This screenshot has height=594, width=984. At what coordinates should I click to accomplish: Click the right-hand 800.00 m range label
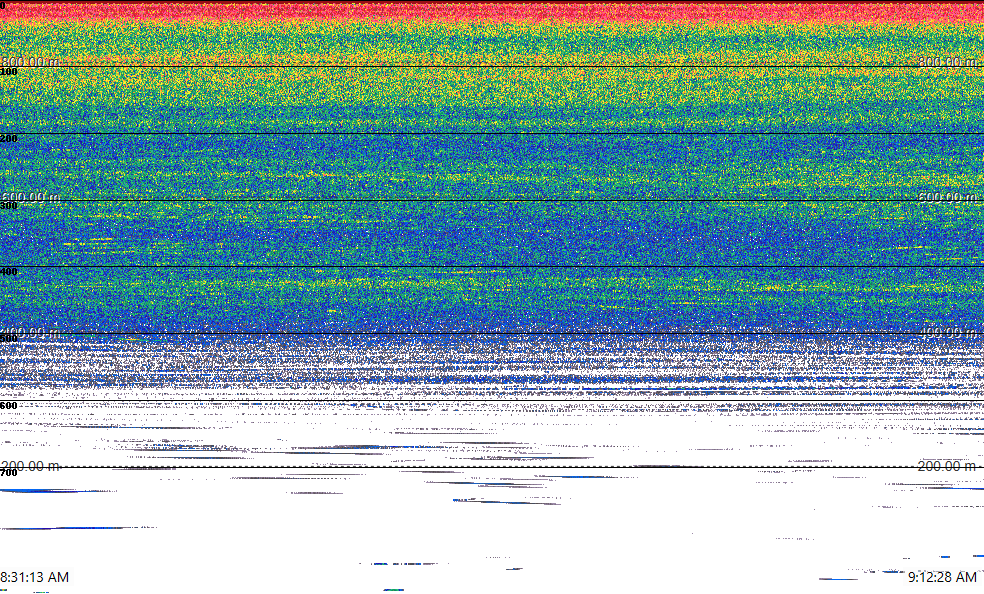pyautogui.click(x=947, y=61)
